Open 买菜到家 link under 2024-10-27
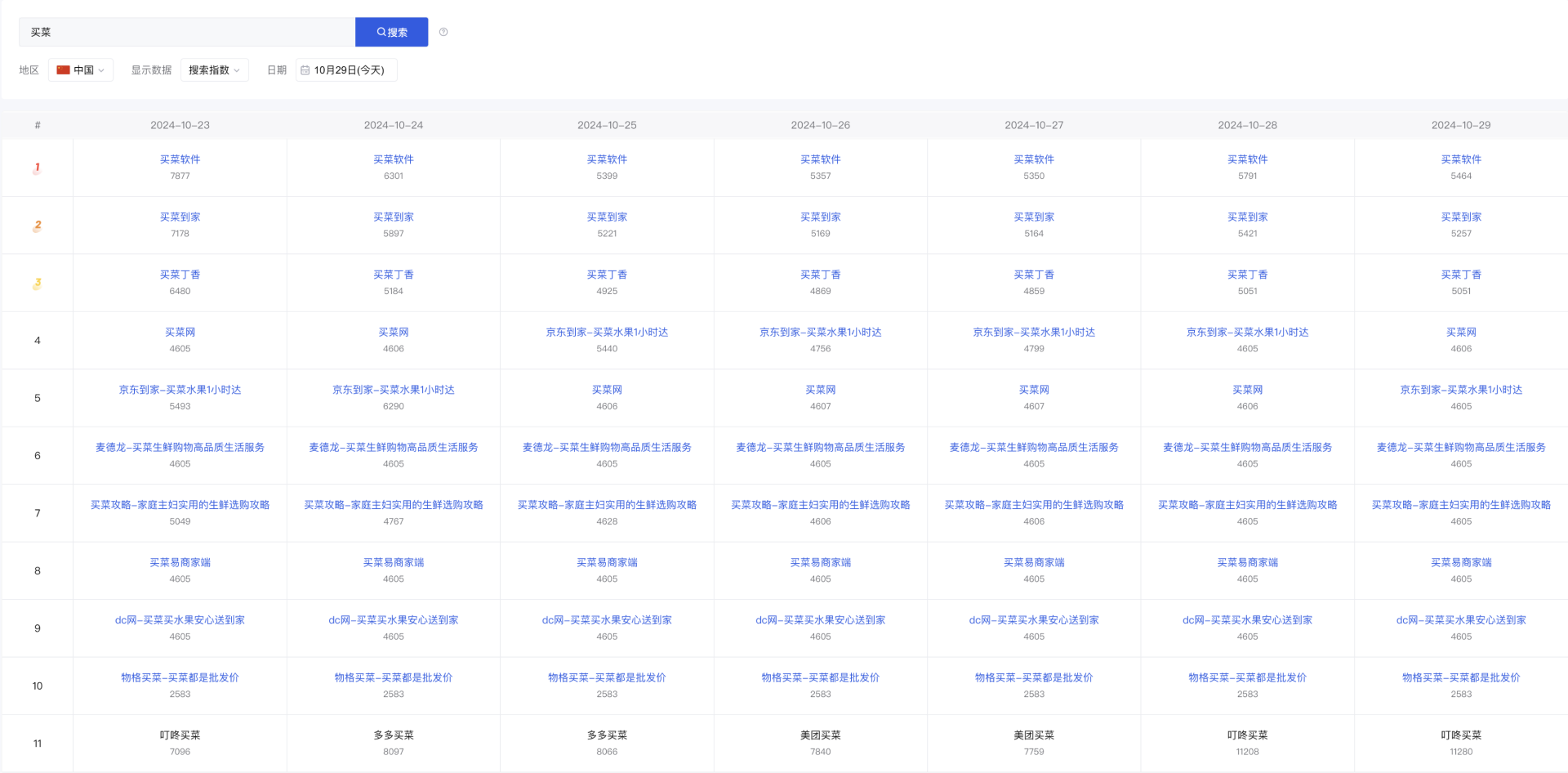 pyautogui.click(x=1034, y=217)
